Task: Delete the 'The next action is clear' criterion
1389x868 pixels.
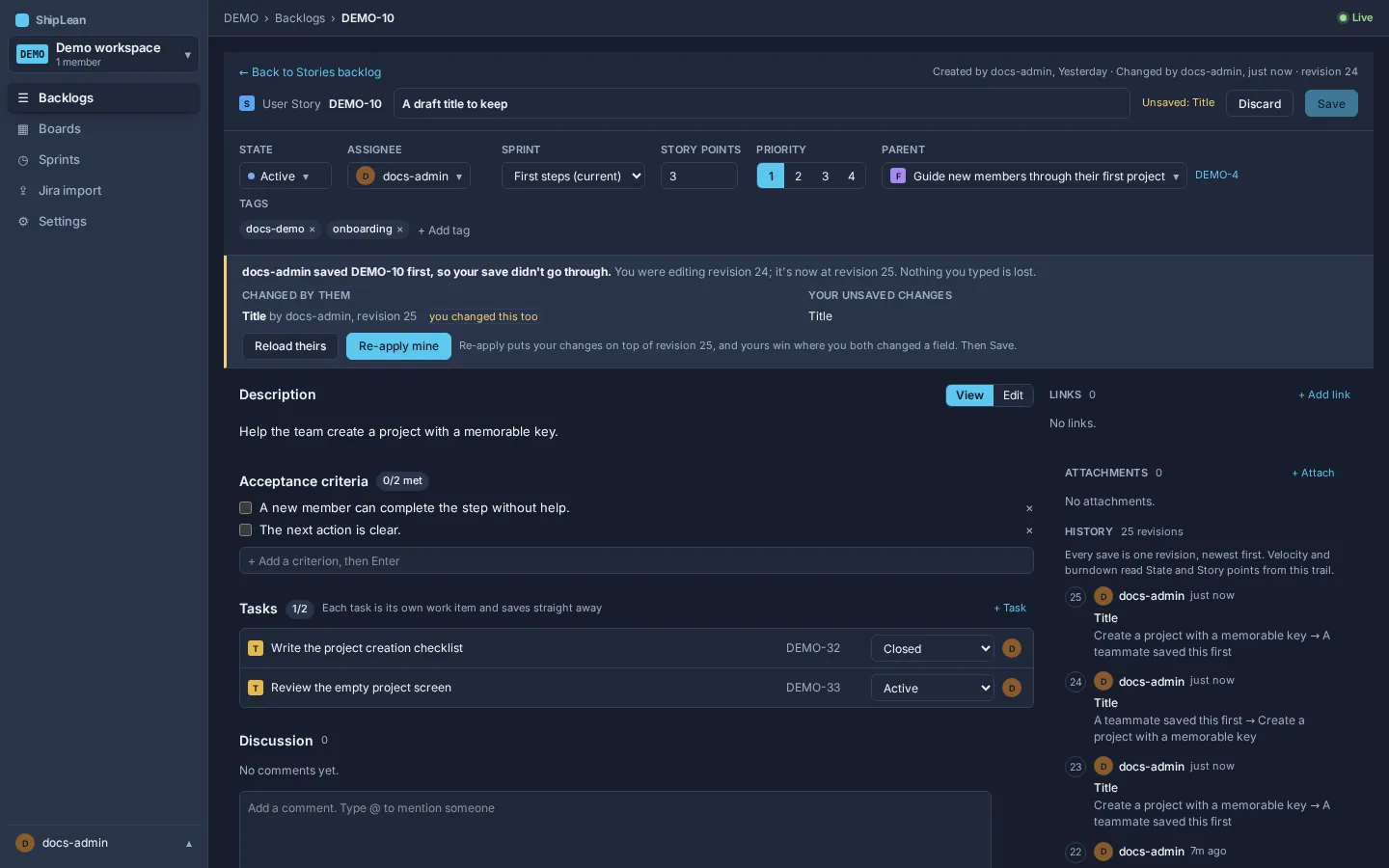Action: (1029, 530)
